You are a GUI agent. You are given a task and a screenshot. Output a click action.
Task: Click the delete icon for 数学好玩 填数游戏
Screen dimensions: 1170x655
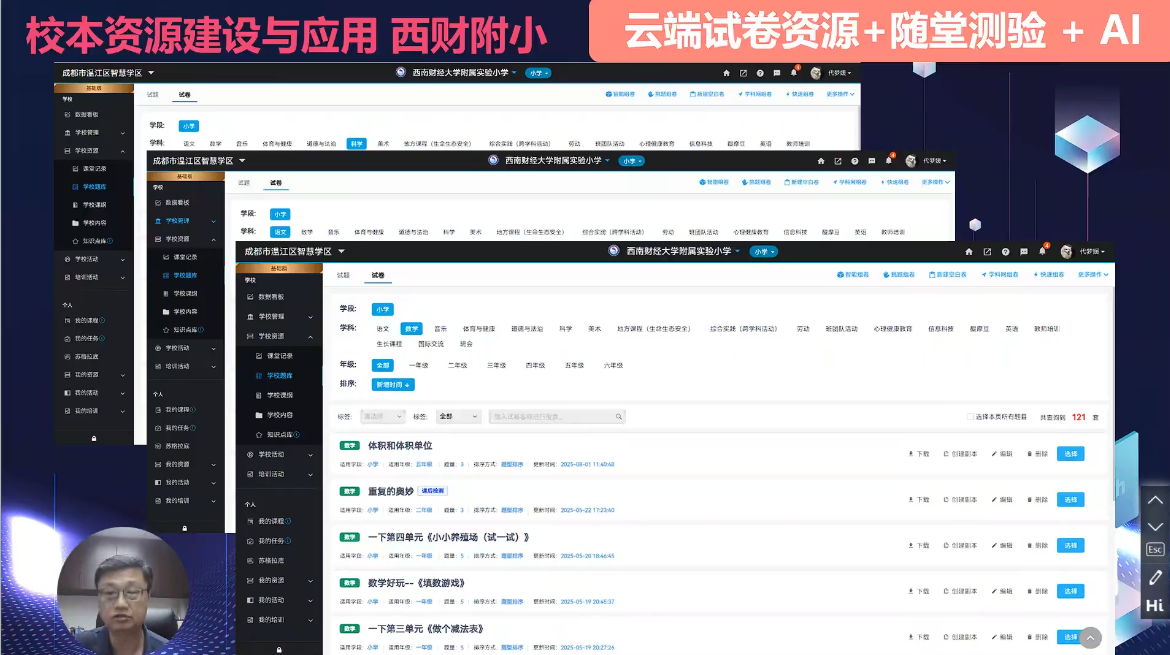pos(1036,592)
